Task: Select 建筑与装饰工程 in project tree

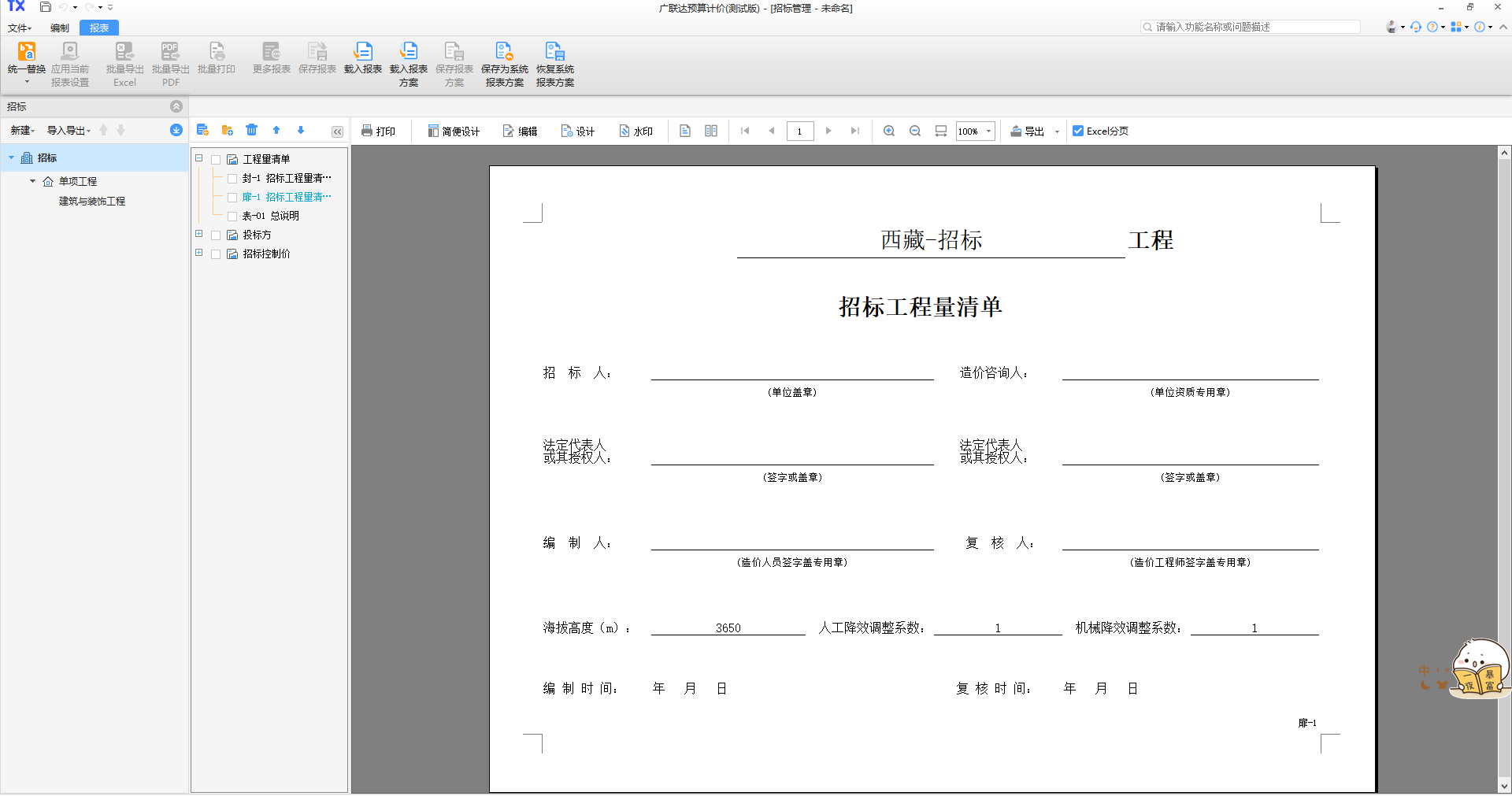Action: point(92,202)
